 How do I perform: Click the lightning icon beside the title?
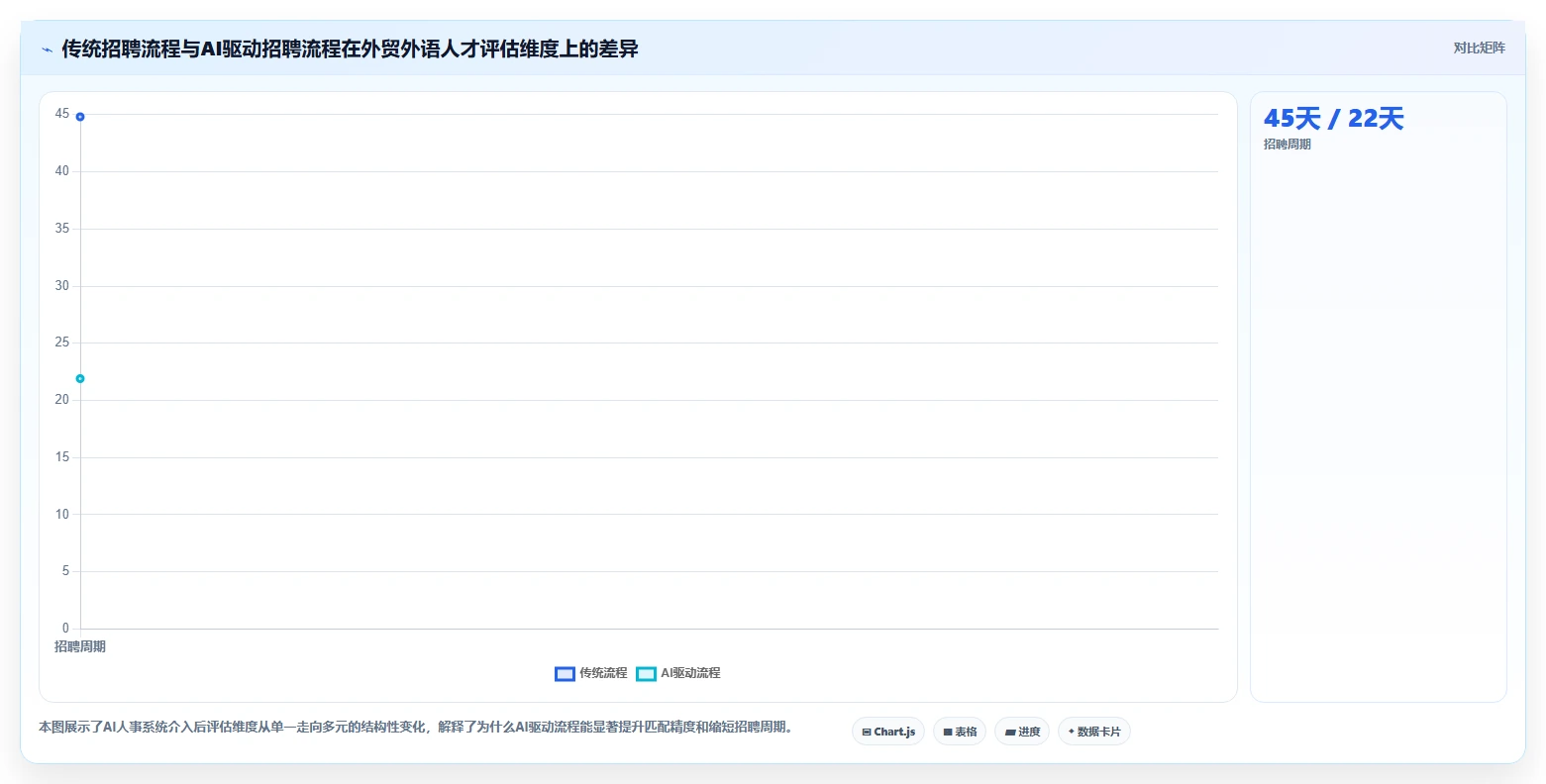(47, 49)
